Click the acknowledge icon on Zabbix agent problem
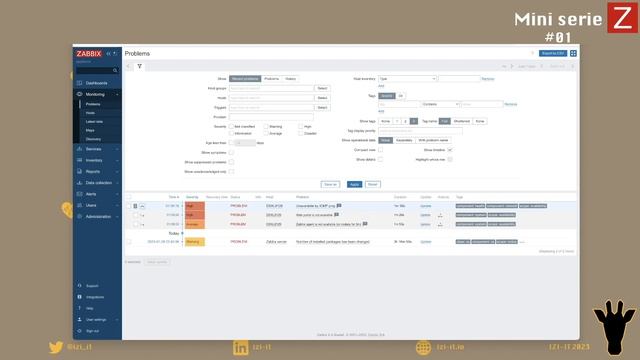640x360 pixels. coord(365,224)
